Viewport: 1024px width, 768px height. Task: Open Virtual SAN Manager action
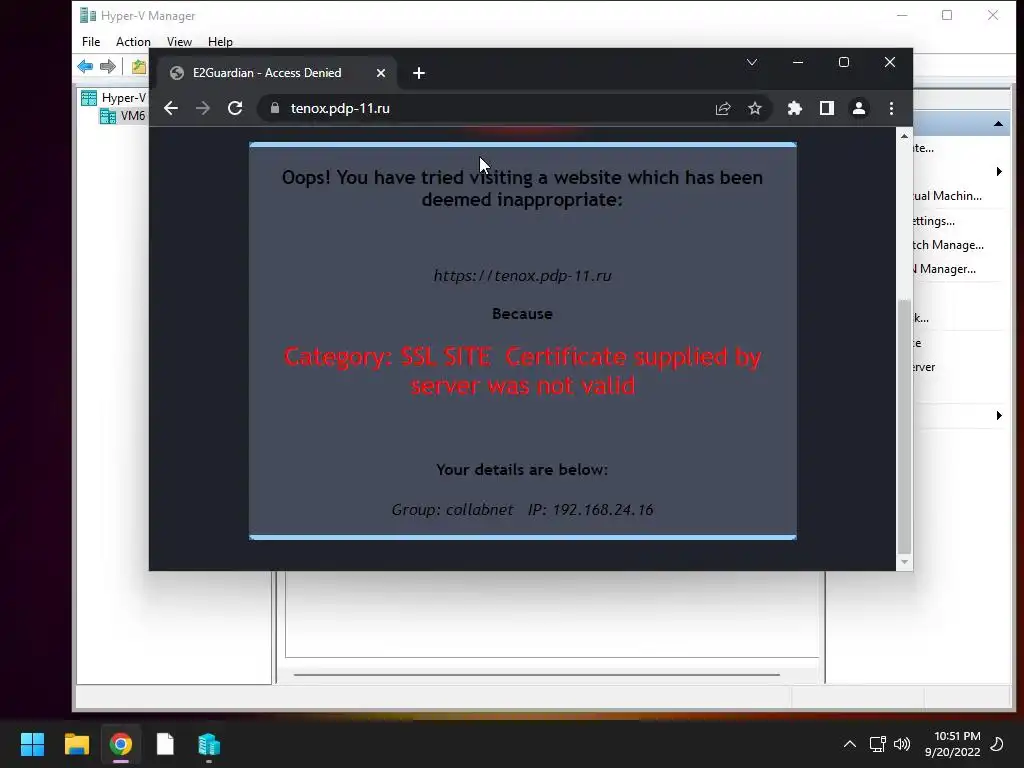click(944, 269)
